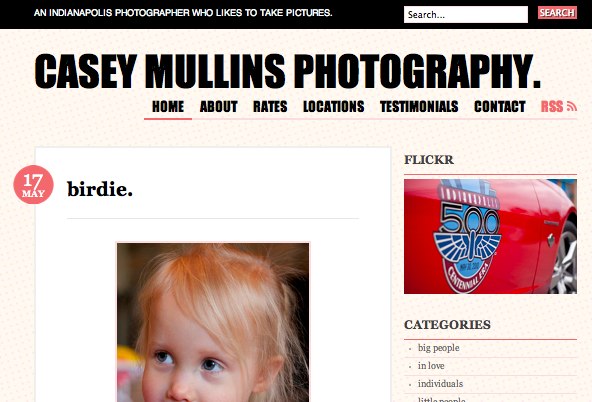The image size is (592, 402).
Task: Click the RSS text link
Action: pyautogui.click(x=552, y=106)
